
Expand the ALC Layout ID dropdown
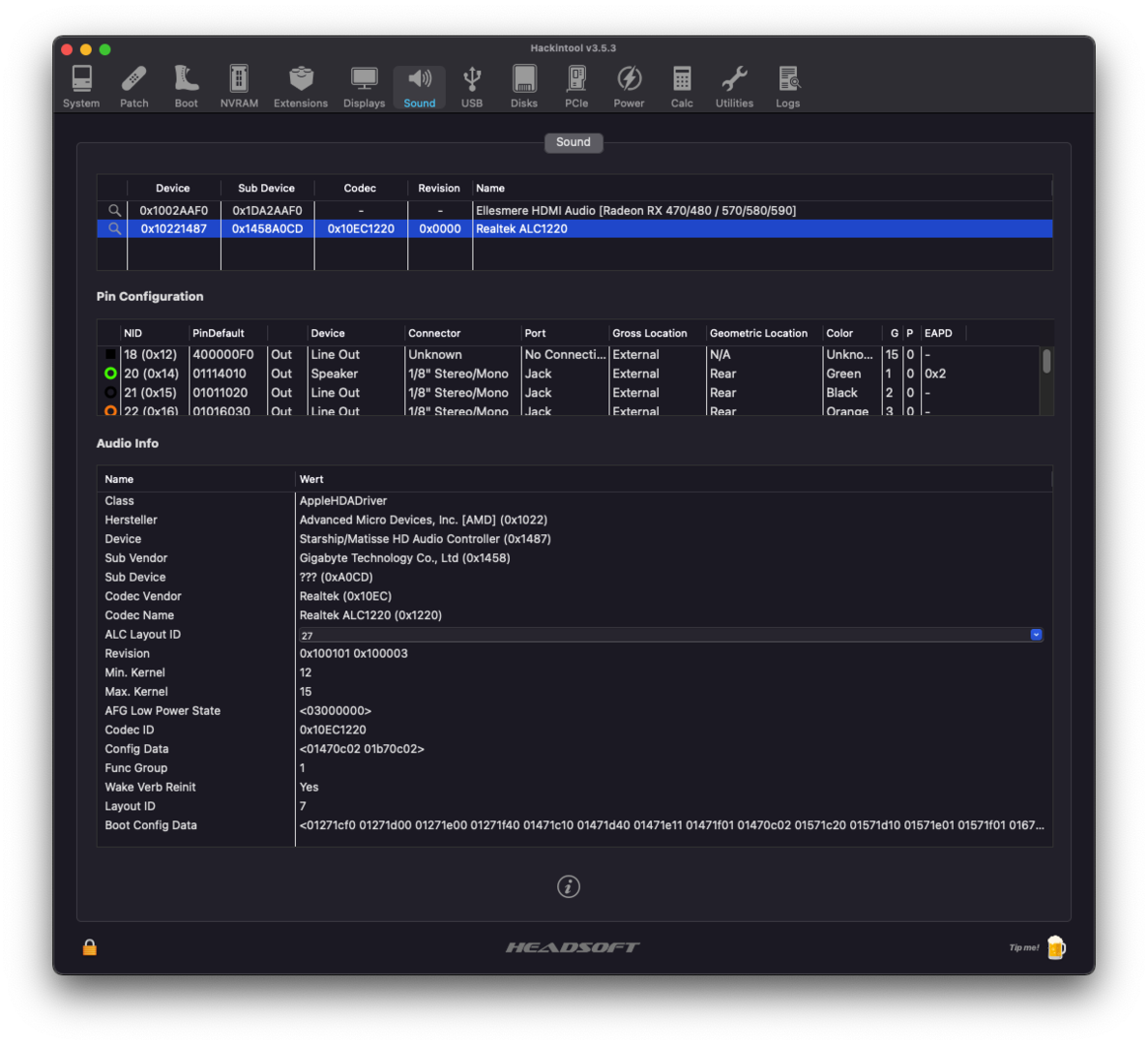coord(1036,635)
